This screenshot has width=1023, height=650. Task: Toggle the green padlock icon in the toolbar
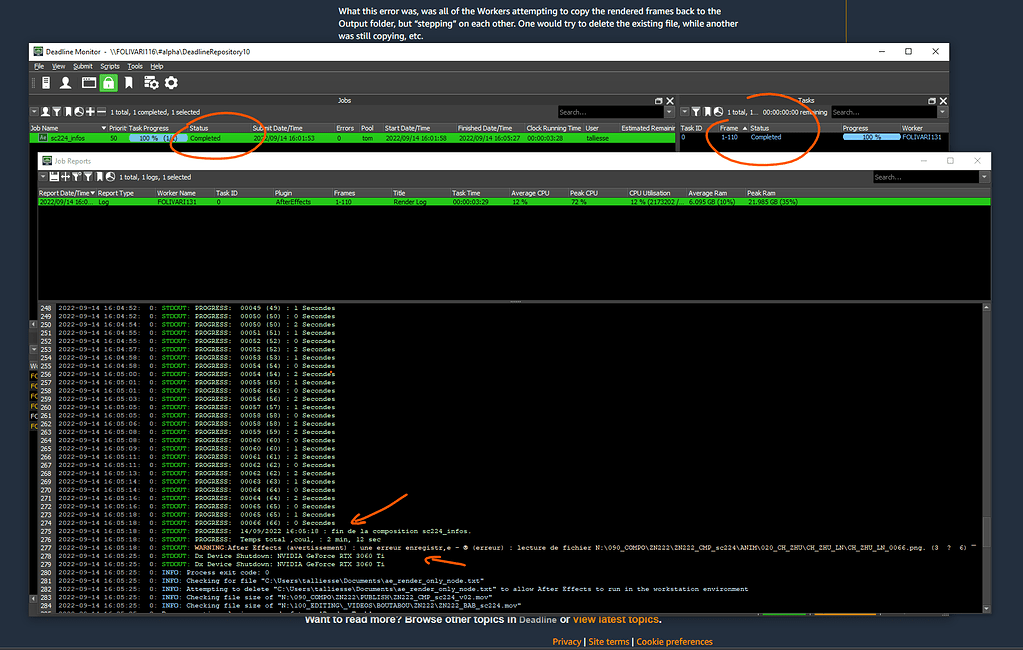109,81
